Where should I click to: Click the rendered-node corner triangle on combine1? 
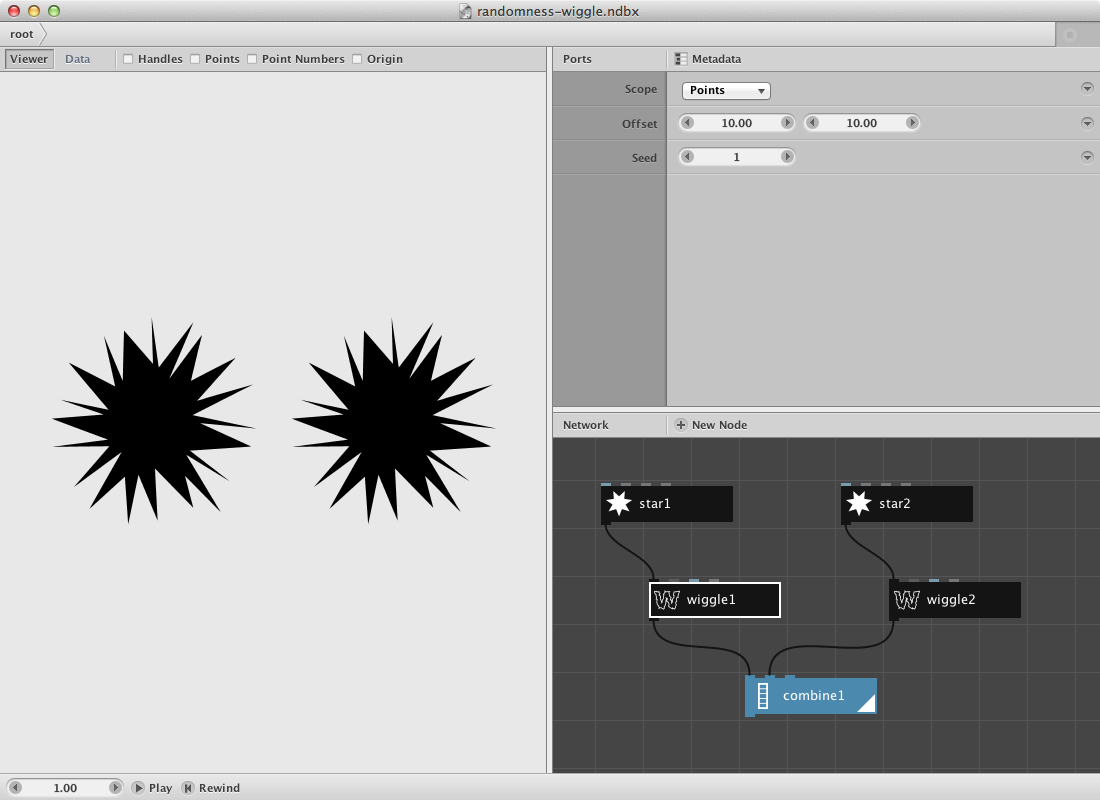coord(868,704)
